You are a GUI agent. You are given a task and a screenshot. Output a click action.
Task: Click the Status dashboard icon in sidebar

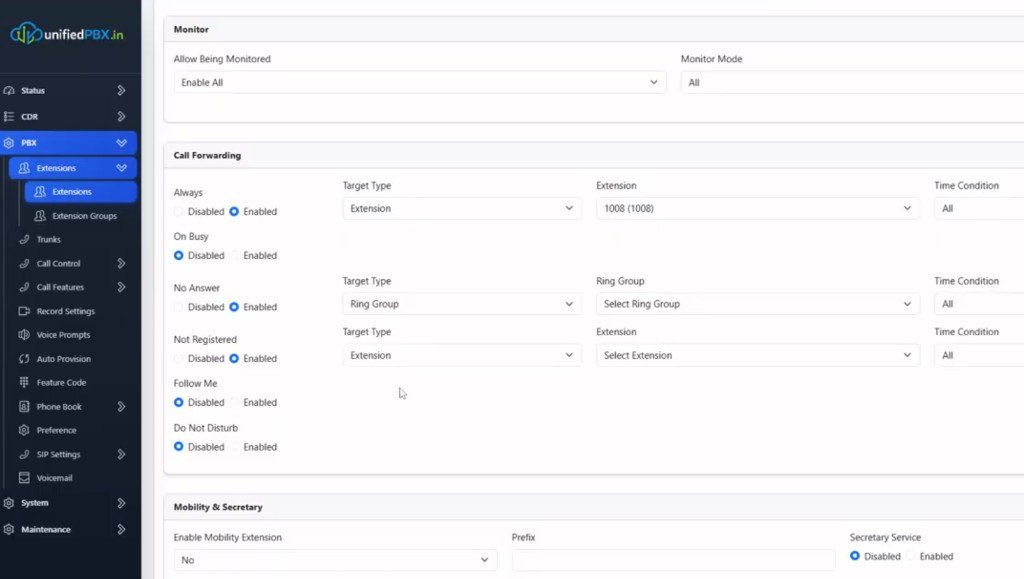(9, 91)
